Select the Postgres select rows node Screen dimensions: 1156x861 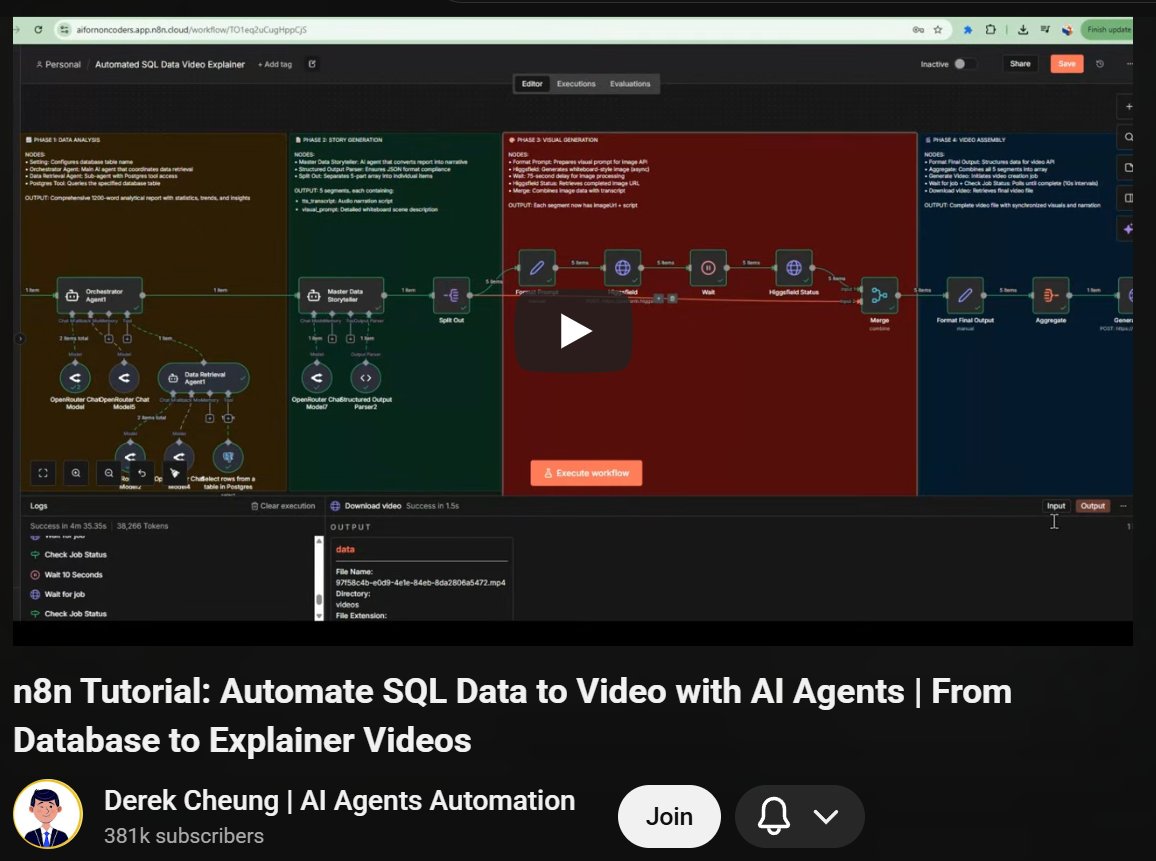coord(228,458)
